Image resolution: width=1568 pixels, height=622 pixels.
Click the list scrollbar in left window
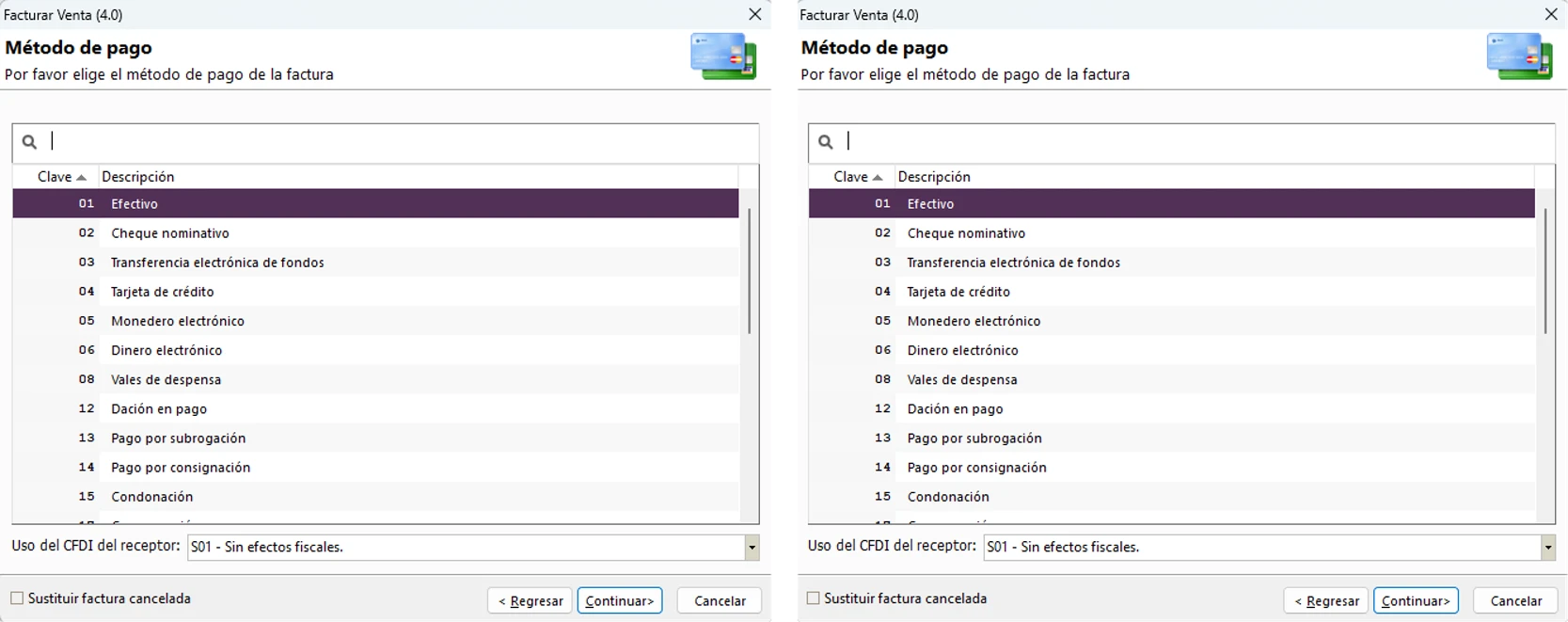[x=749, y=271]
